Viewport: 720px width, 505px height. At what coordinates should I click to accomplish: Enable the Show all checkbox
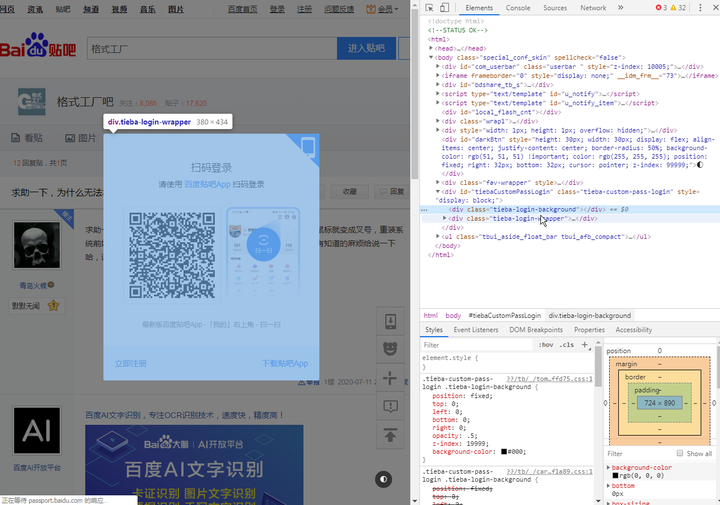point(681,453)
